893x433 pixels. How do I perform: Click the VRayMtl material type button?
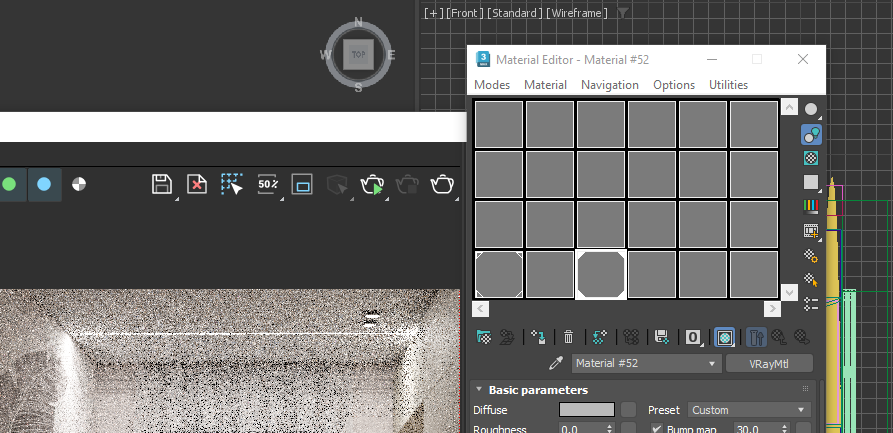click(x=769, y=364)
